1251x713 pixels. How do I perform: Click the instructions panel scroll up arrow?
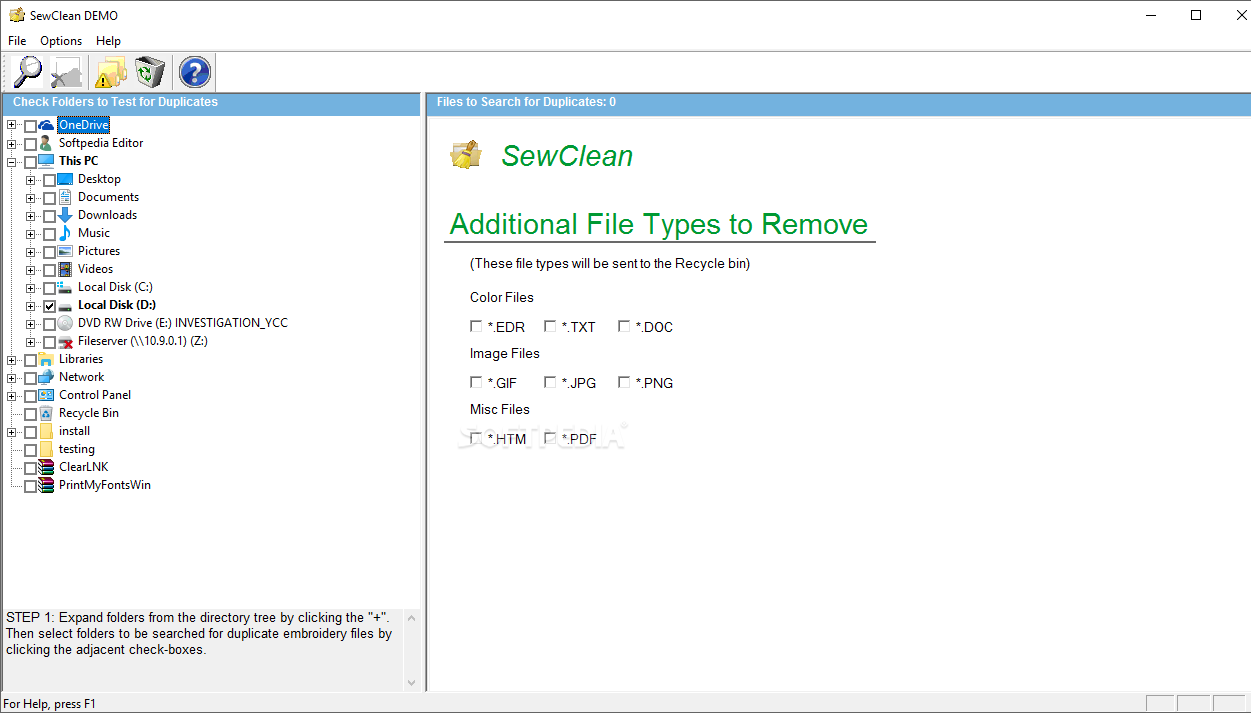(x=412, y=616)
